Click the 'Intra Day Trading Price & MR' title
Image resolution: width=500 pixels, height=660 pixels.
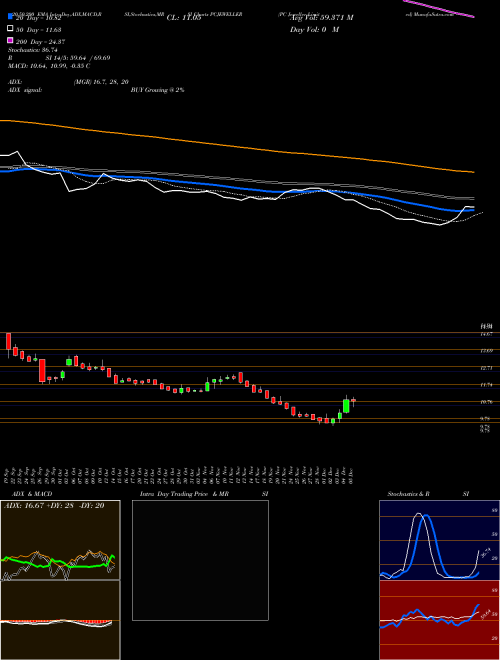pyautogui.click(x=184, y=494)
